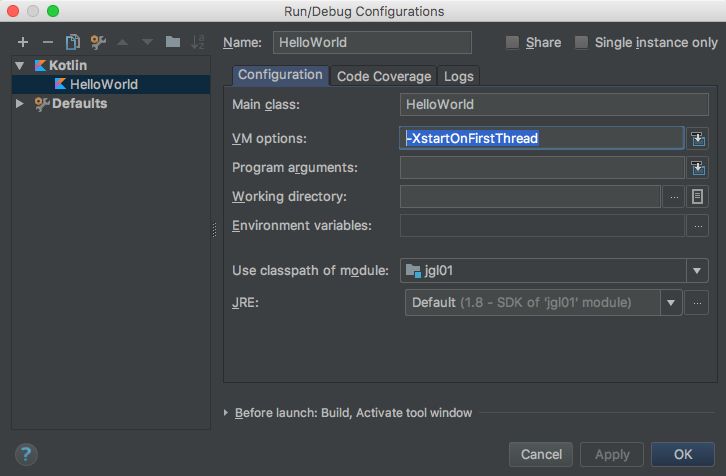The height and width of the screenshot is (476, 726).
Task: Add a new configuration with plus icon
Action: coord(23,42)
